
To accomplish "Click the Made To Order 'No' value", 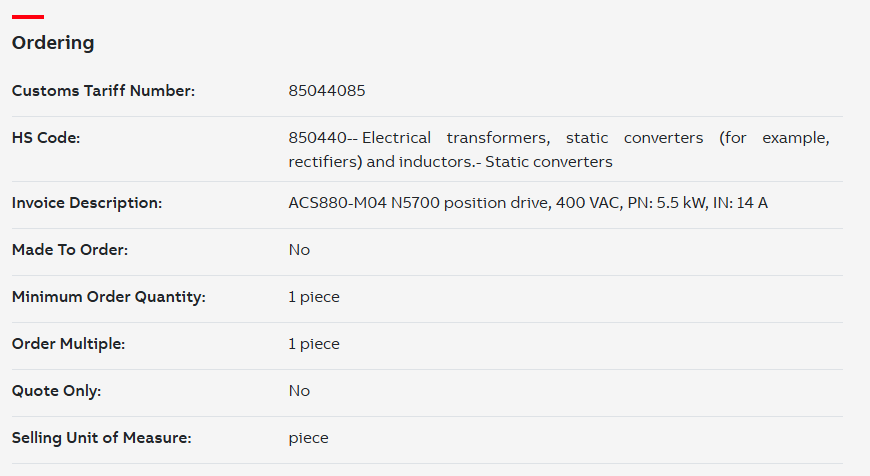I will click(299, 250).
